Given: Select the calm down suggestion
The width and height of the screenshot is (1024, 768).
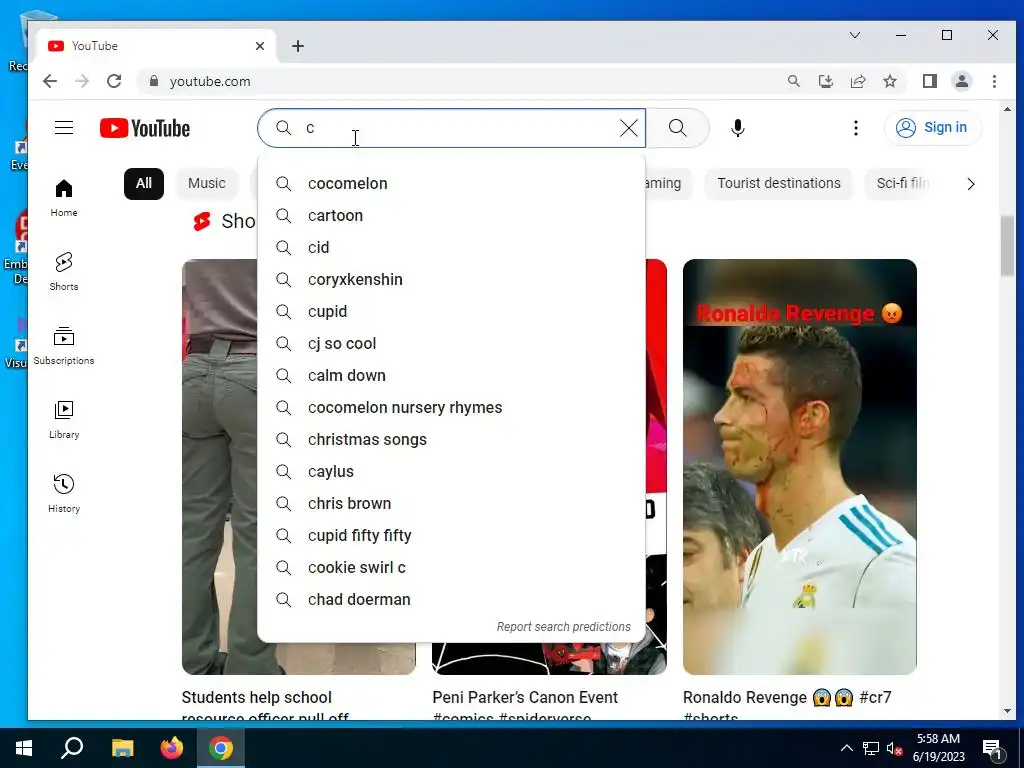Looking at the screenshot, I should coord(451,376).
